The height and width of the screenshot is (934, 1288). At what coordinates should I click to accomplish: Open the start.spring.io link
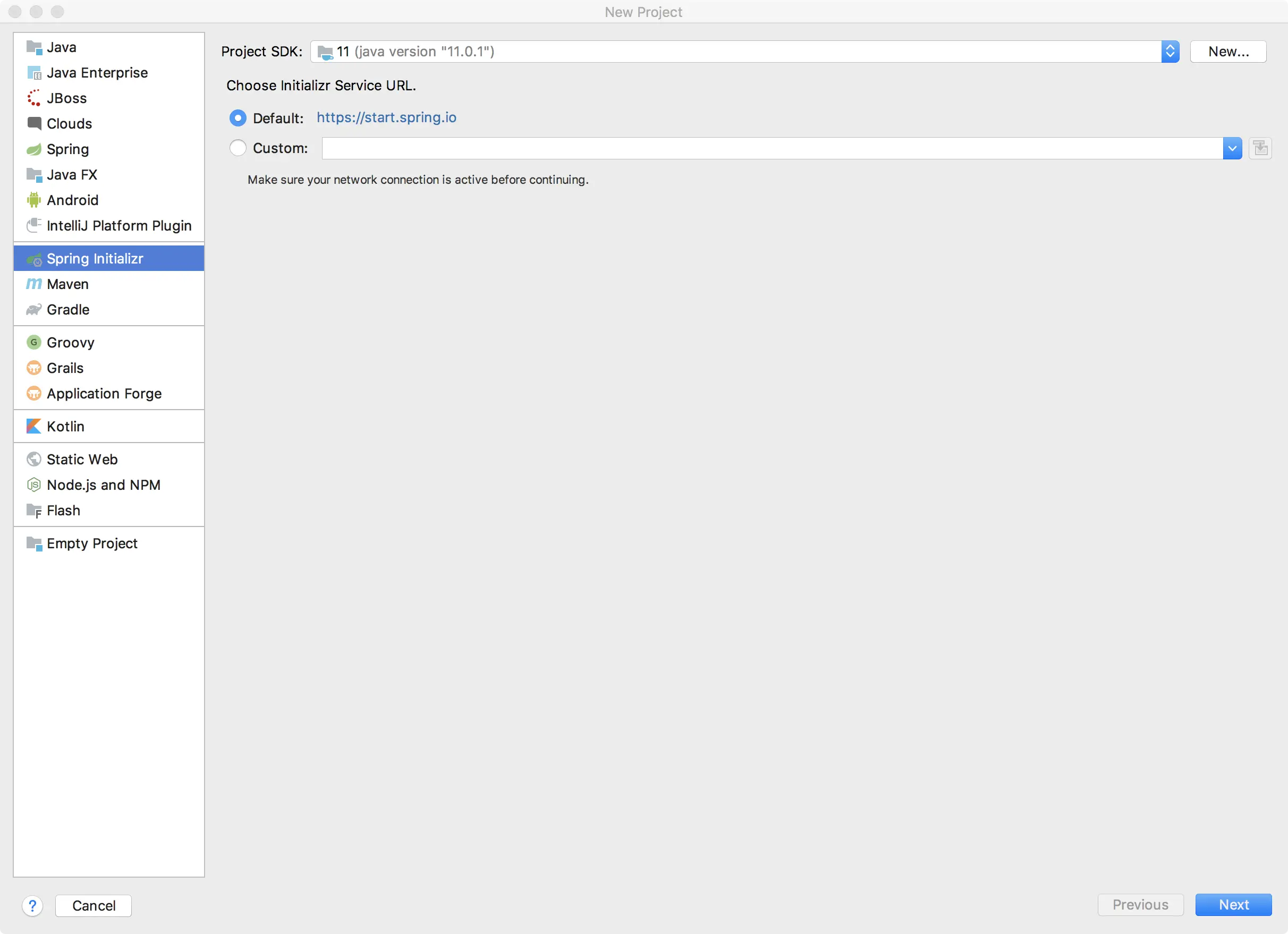tap(386, 117)
